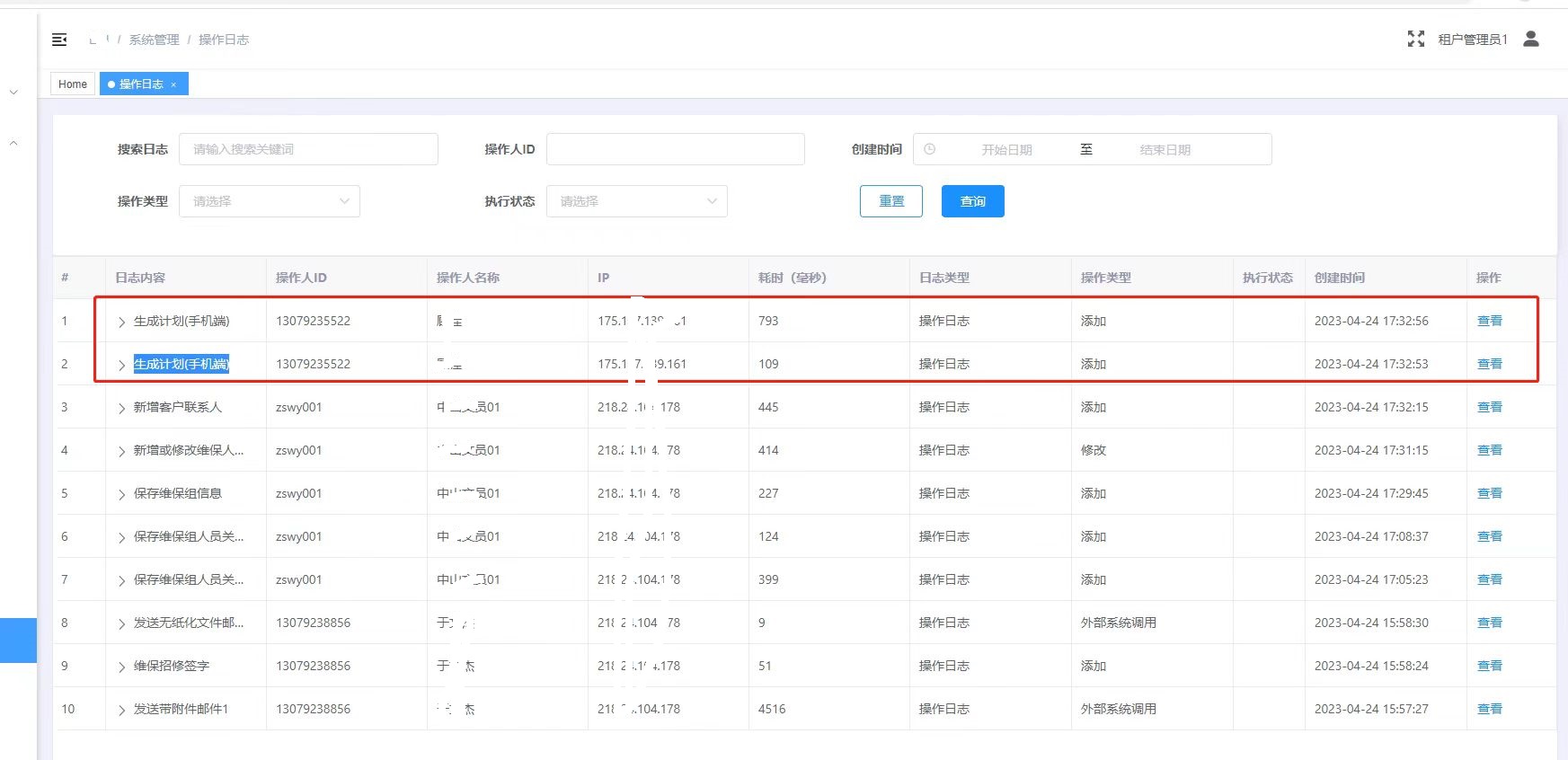Click the 耗时 value 793

(768, 321)
